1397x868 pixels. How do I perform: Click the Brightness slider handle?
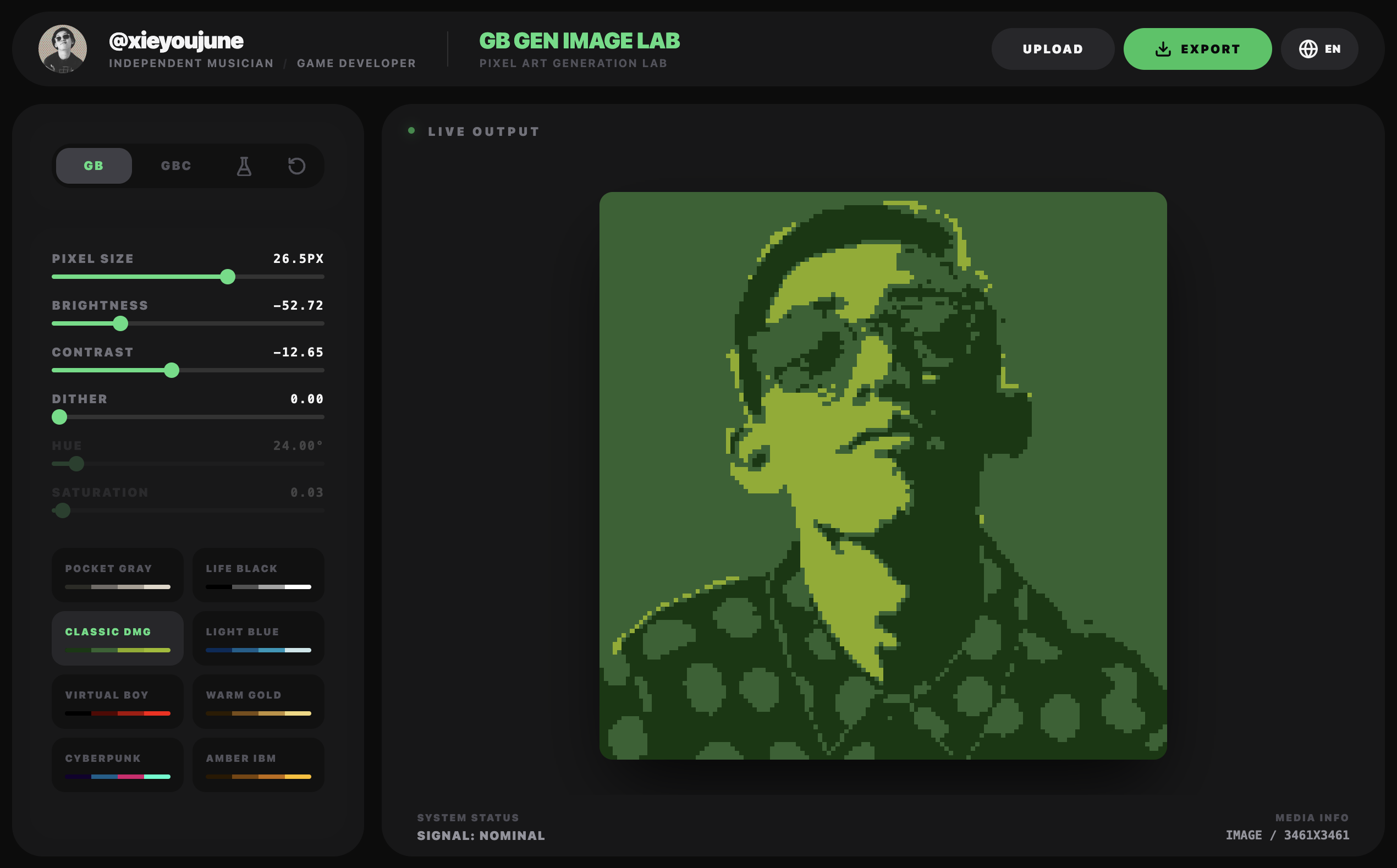tap(120, 324)
